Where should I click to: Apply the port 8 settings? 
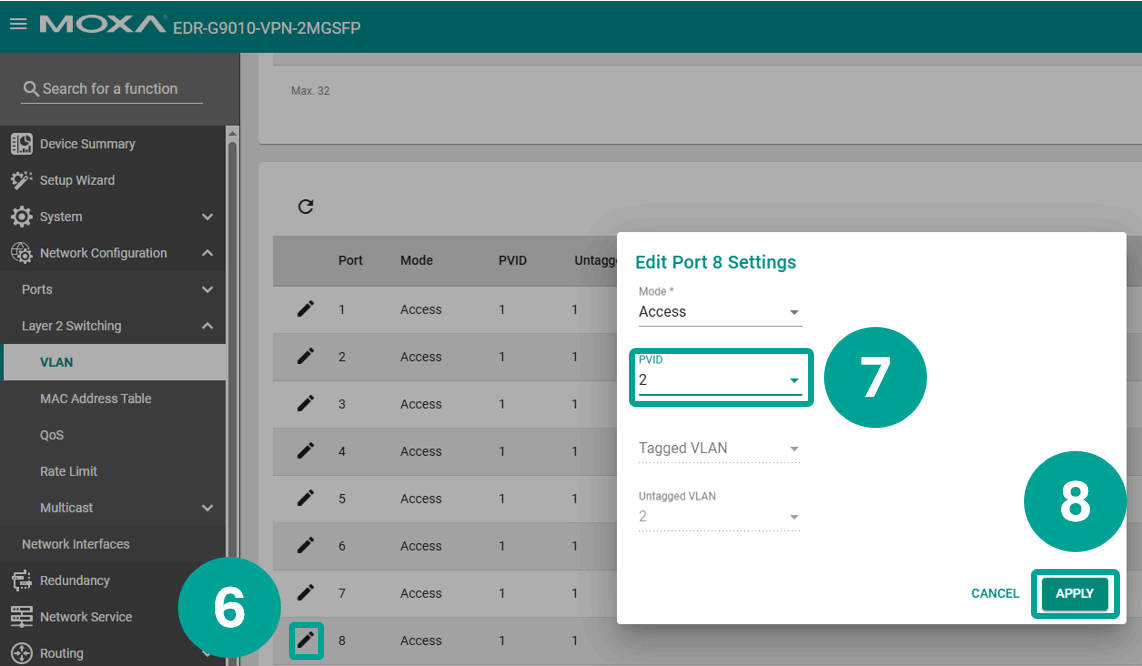click(1074, 594)
